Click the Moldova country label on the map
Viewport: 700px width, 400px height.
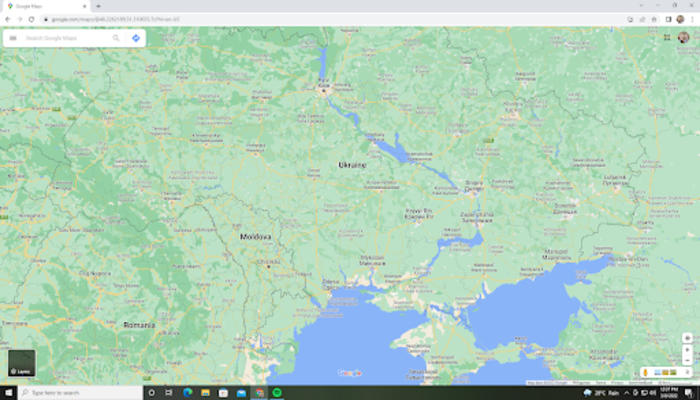(x=255, y=237)
